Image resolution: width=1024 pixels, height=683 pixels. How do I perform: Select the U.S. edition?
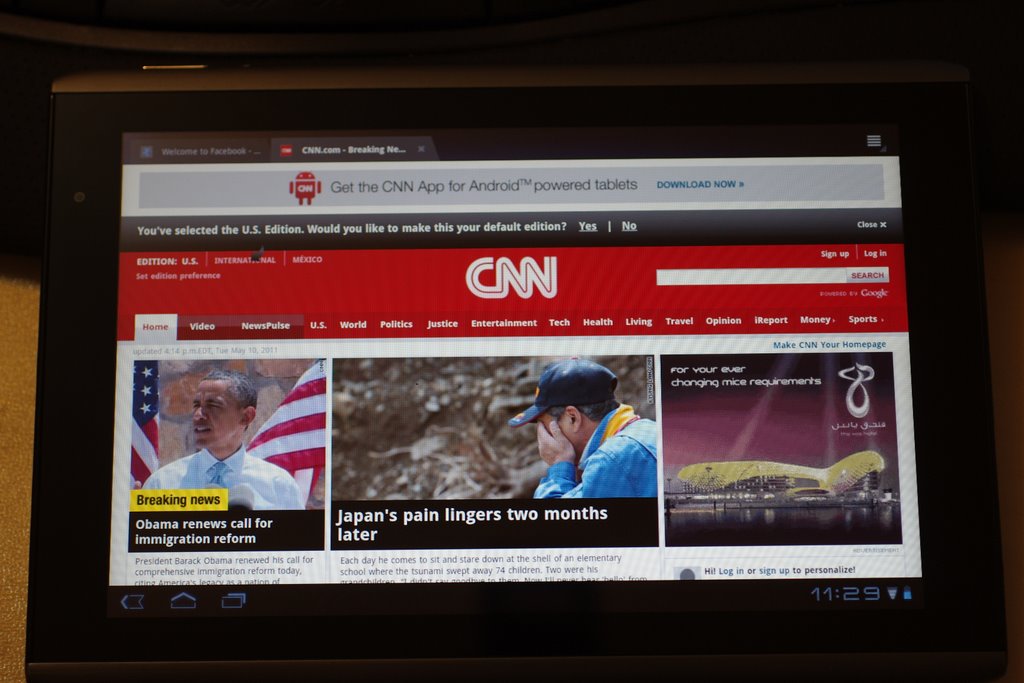click(x=189, y=261)
